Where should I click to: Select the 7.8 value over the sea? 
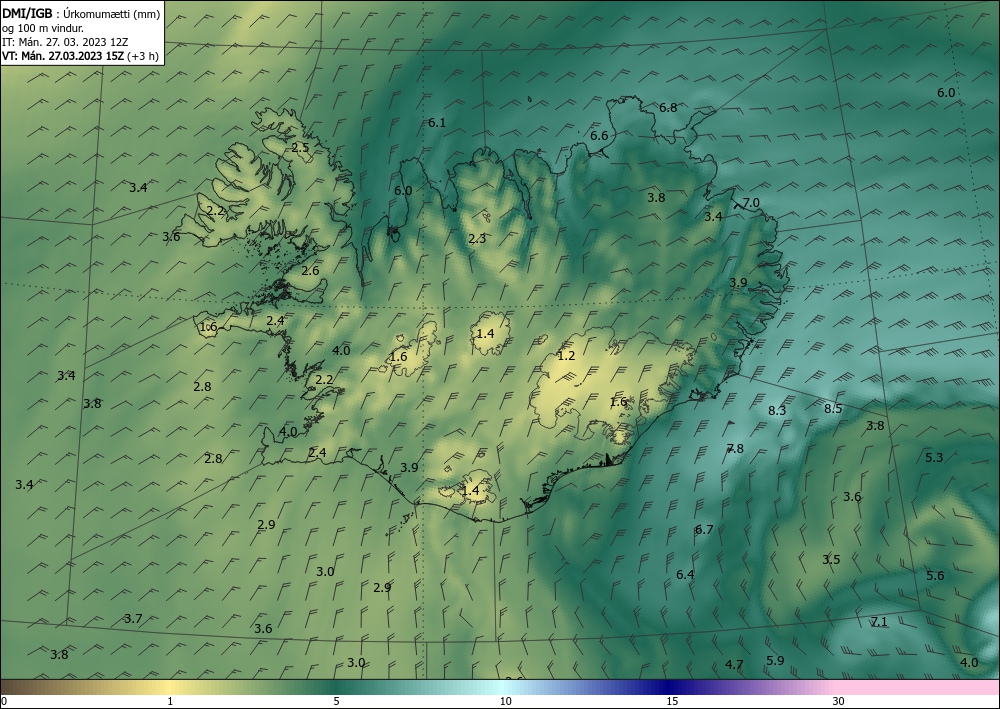point(735,448)
